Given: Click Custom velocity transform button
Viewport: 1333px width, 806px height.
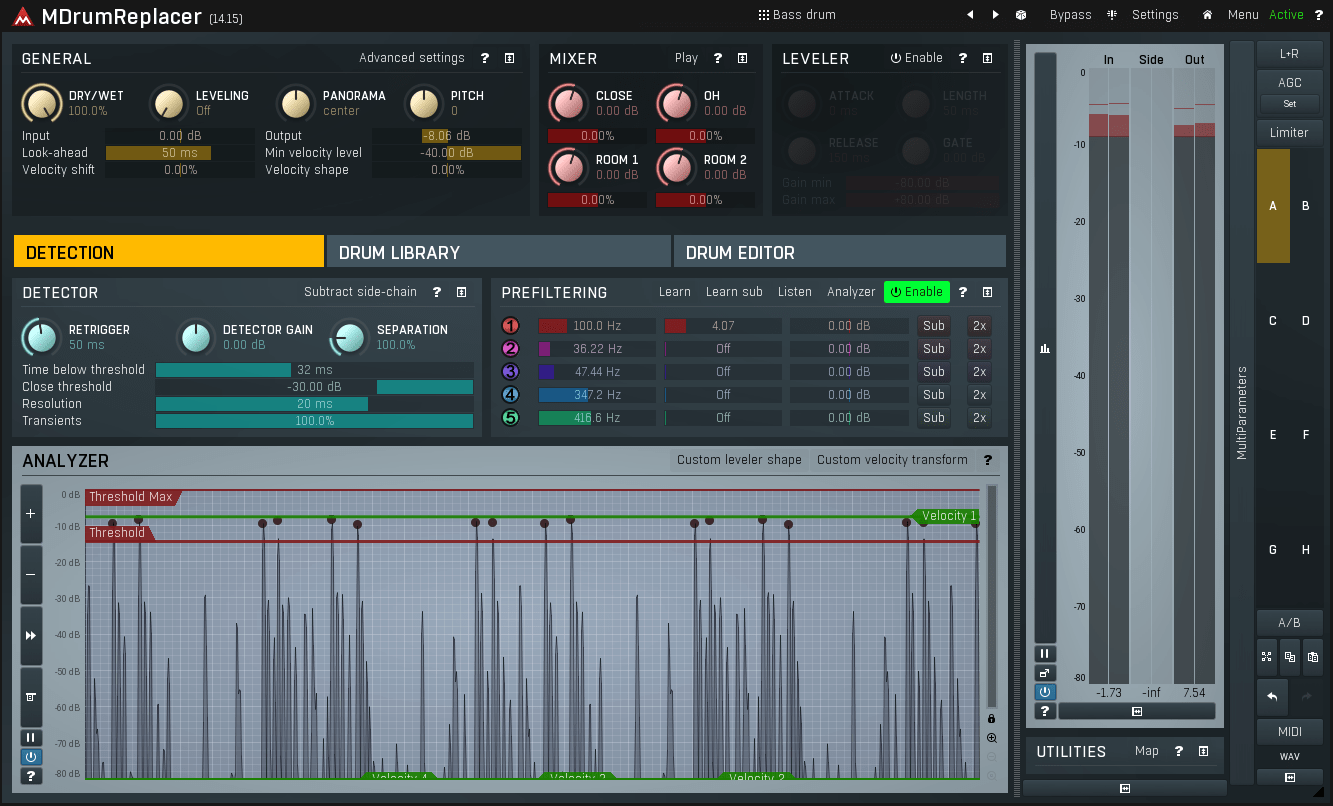Looking at the screenshot, I should point(892,460).
